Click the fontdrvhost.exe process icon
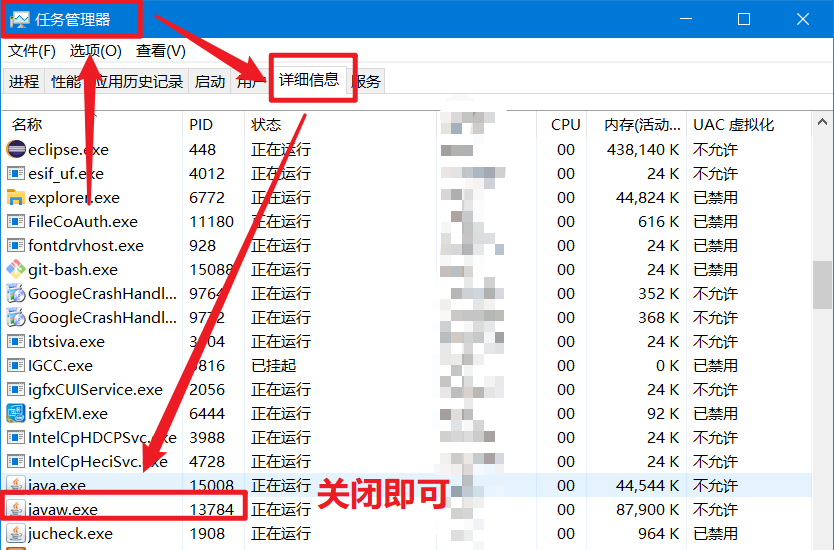Screen dimensions: 834x550 (x=16, y=245)
